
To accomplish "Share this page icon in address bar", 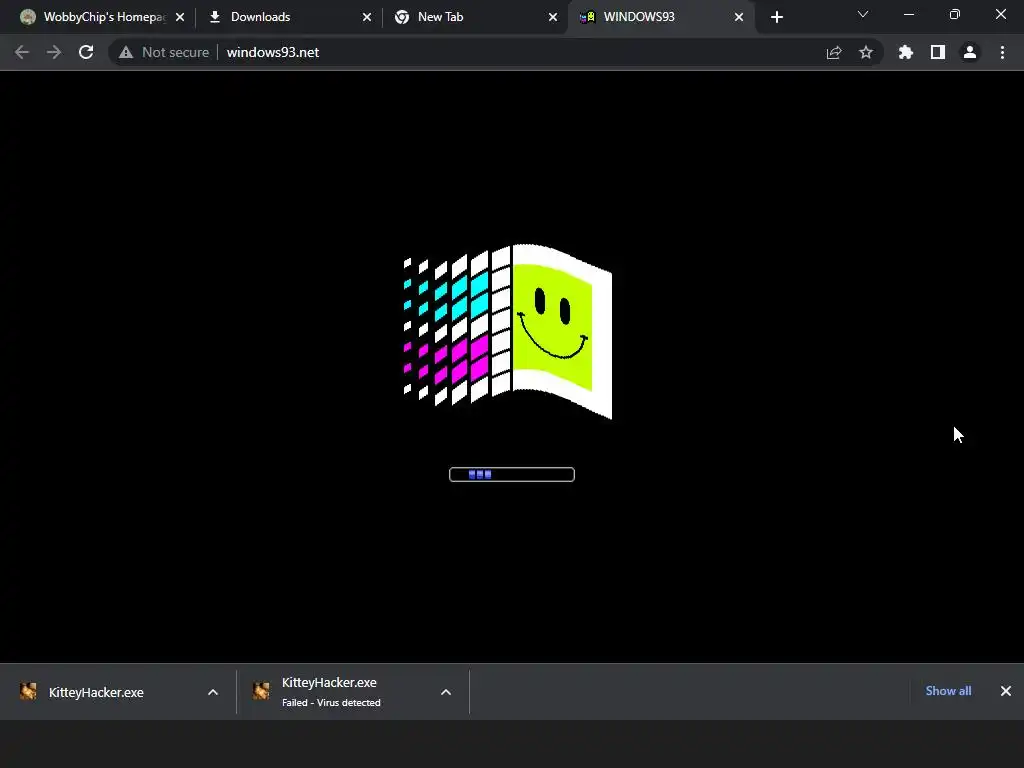I will pyautogui.click(x=833, y=52).
